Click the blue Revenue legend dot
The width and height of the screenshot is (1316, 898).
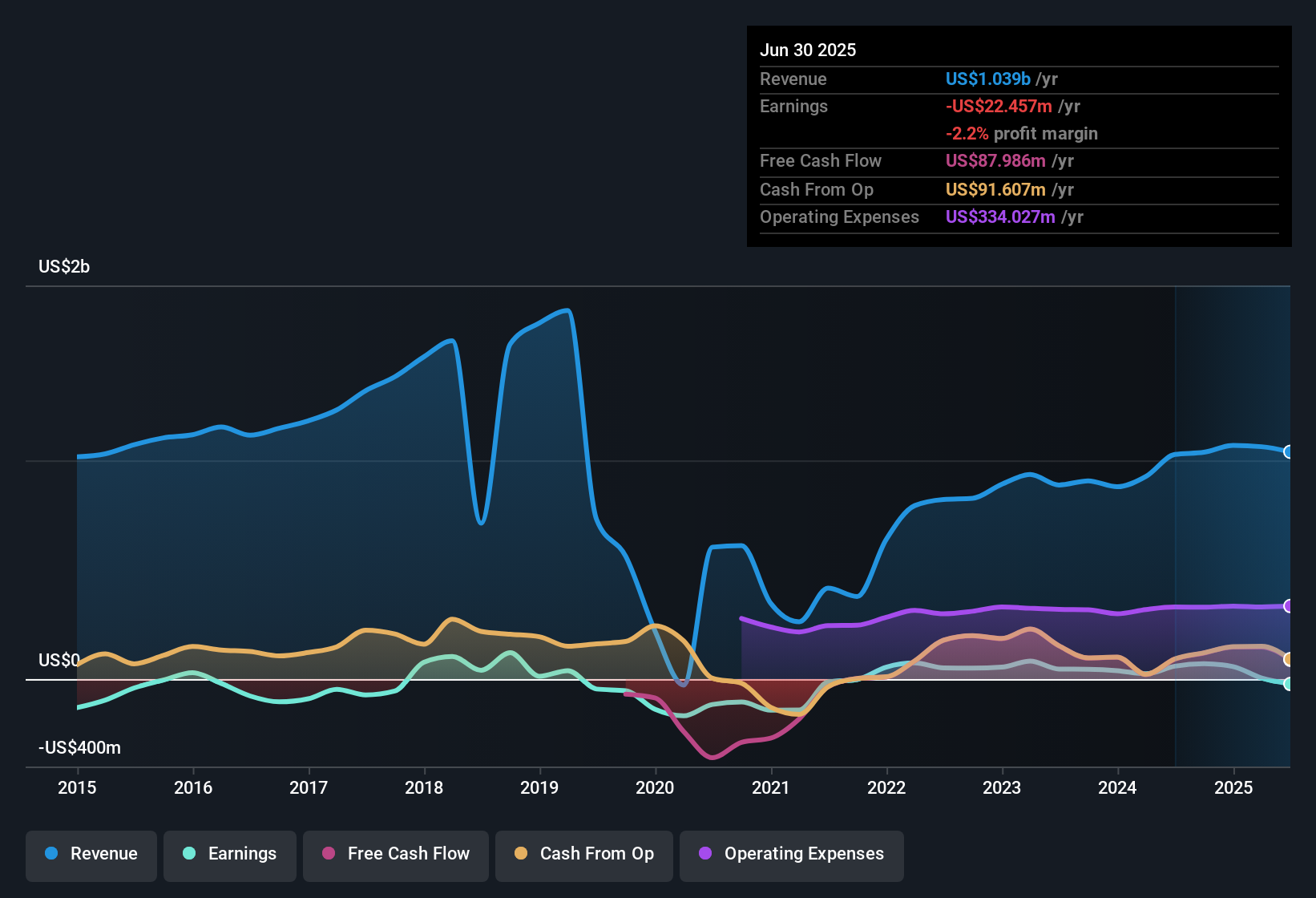click(x=51, y=854)
